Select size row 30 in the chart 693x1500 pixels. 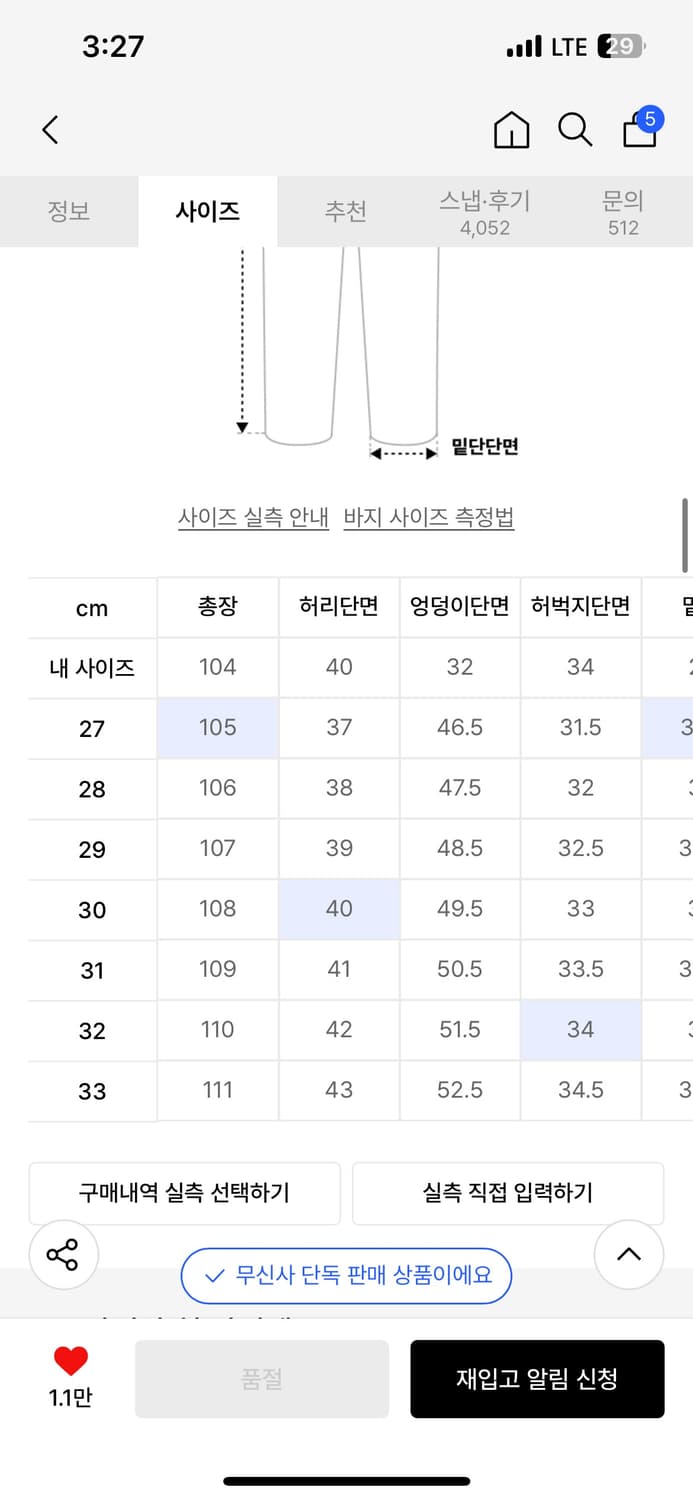point(91,909)
